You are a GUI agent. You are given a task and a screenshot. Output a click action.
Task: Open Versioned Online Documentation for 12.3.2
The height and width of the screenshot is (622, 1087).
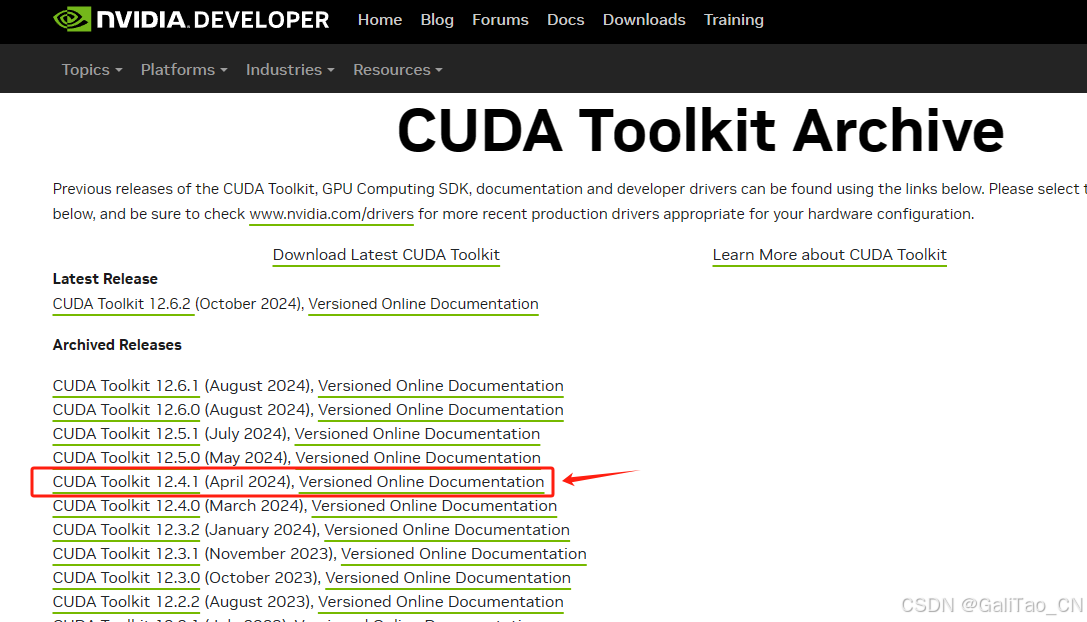(447, 530)
